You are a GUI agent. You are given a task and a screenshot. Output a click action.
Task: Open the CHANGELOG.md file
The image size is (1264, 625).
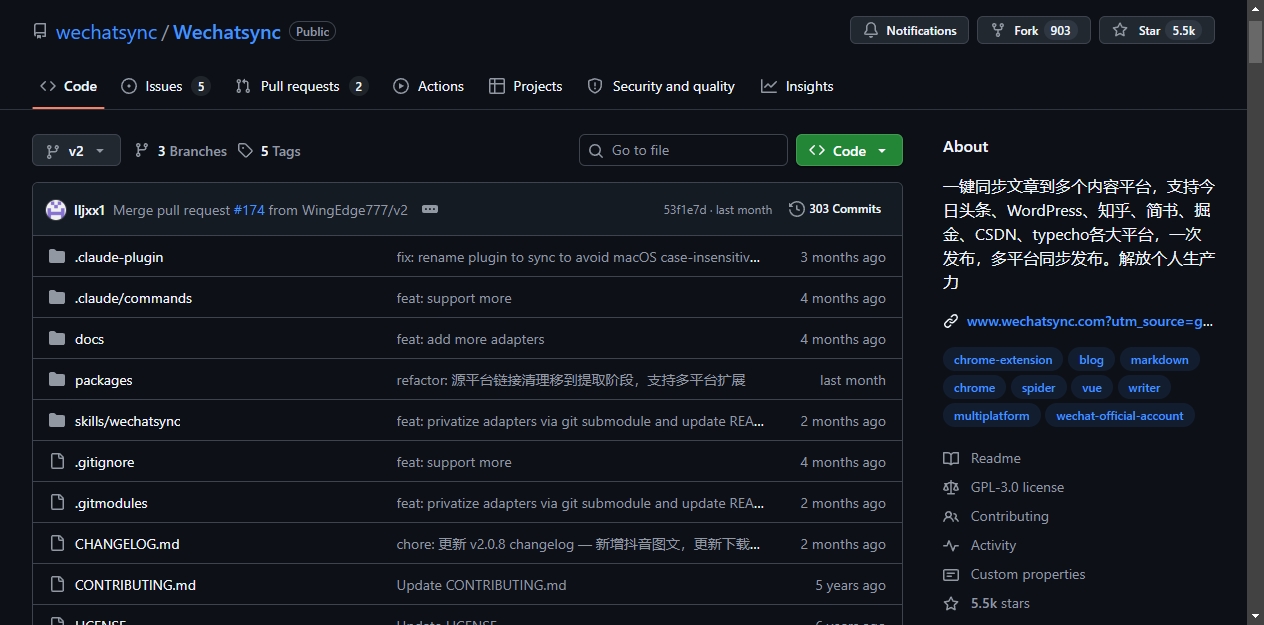pyautogui.click(x=127, y=544)
